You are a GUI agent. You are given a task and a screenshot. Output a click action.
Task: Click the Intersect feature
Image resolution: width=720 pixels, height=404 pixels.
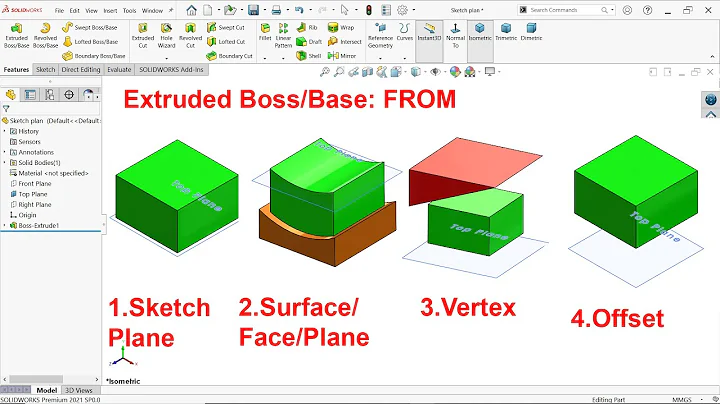pos(345,42)
